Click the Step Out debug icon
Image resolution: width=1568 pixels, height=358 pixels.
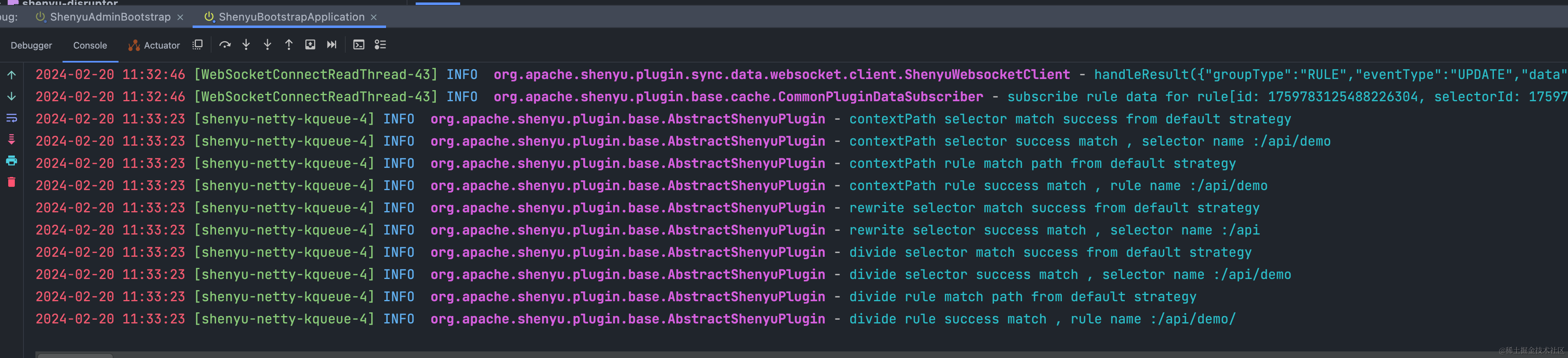(288, 44)
